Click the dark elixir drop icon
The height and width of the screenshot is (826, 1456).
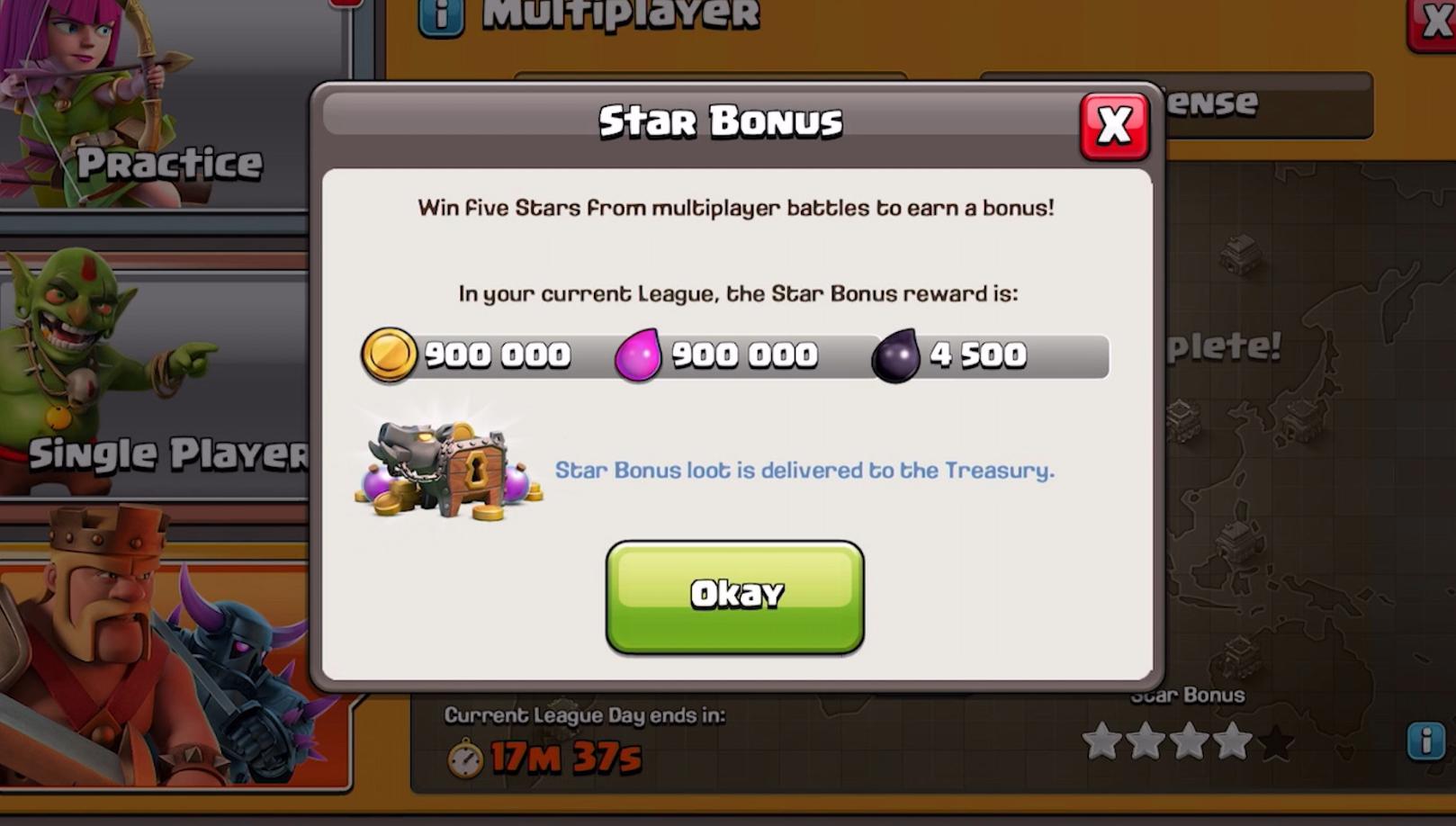pos(896,356)
